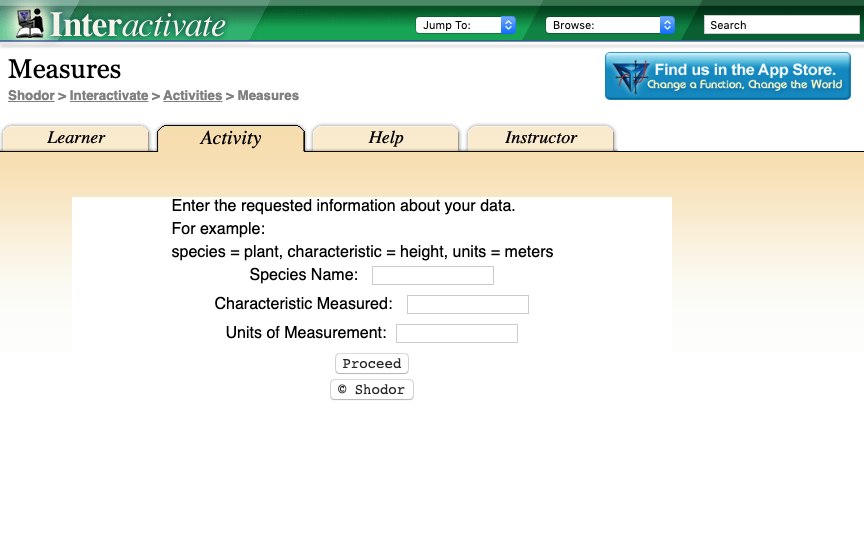Open the Jump To dropdown
Image resolution: width=864 pixels, height=546 pixels.
click(x=466, y=25)
